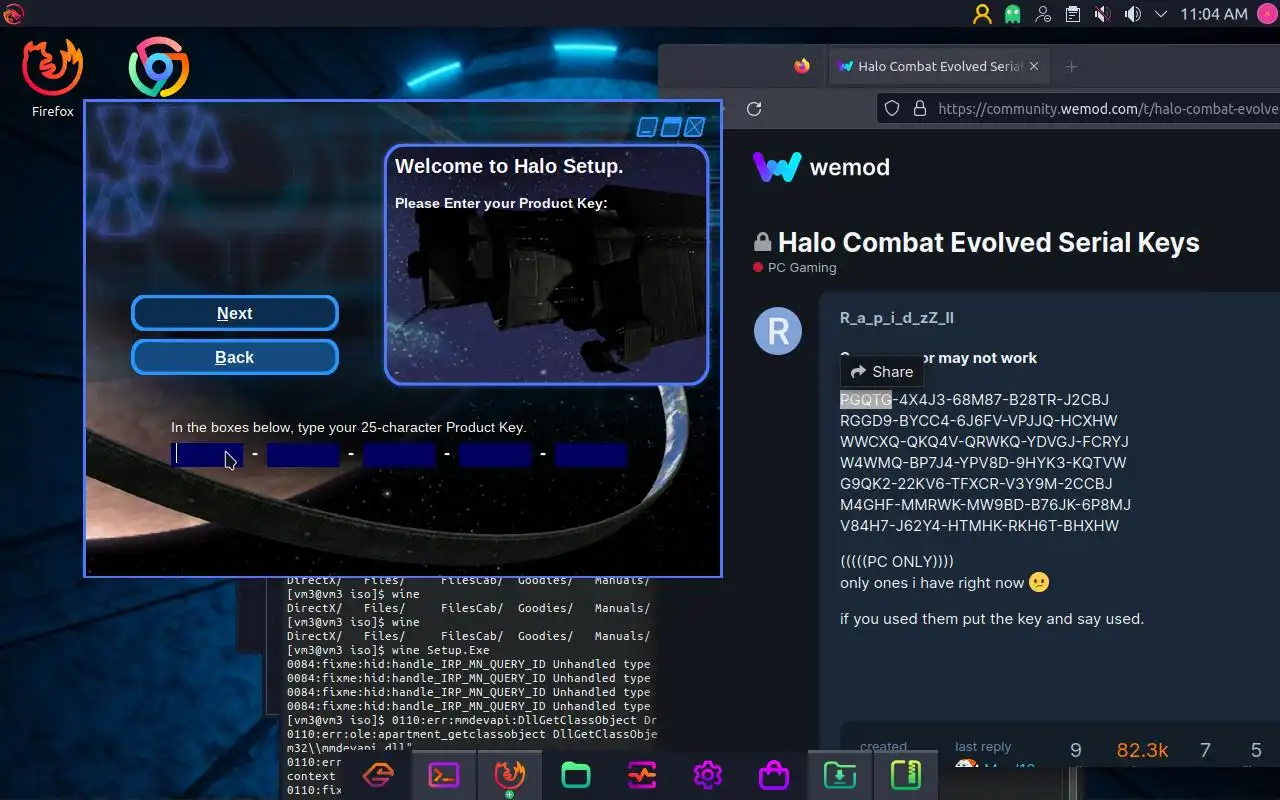This screenshot has width=1280, height=800.
Task: Click the key starting with RGGD9
Action: point(979,420)
